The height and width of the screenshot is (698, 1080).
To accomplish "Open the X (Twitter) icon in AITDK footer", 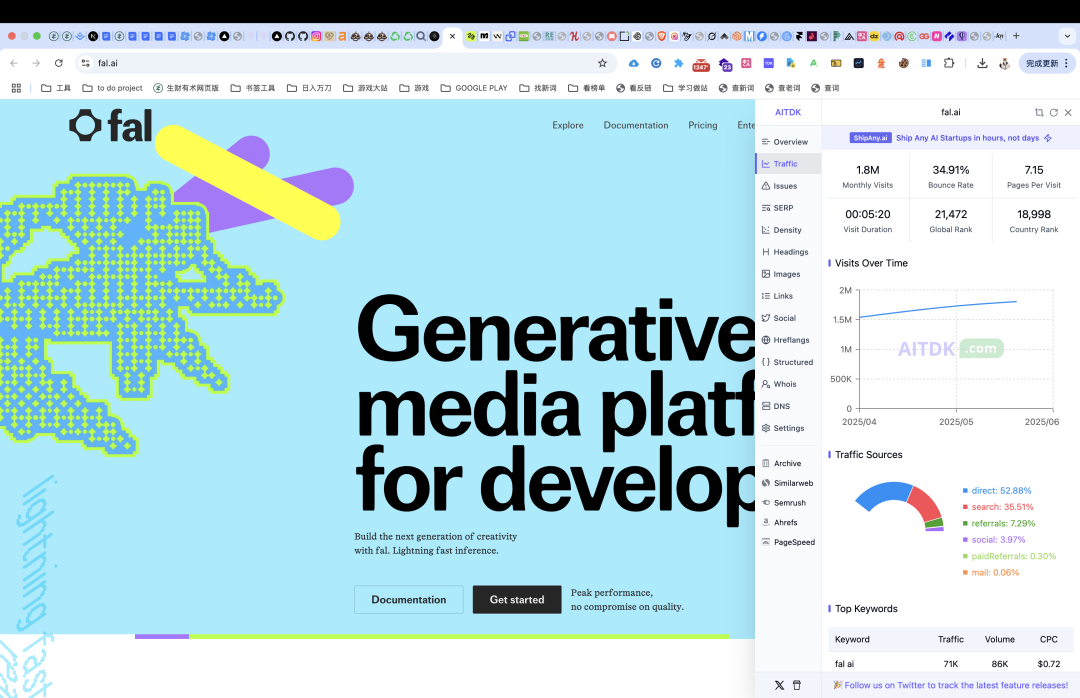I will point(779,686).
